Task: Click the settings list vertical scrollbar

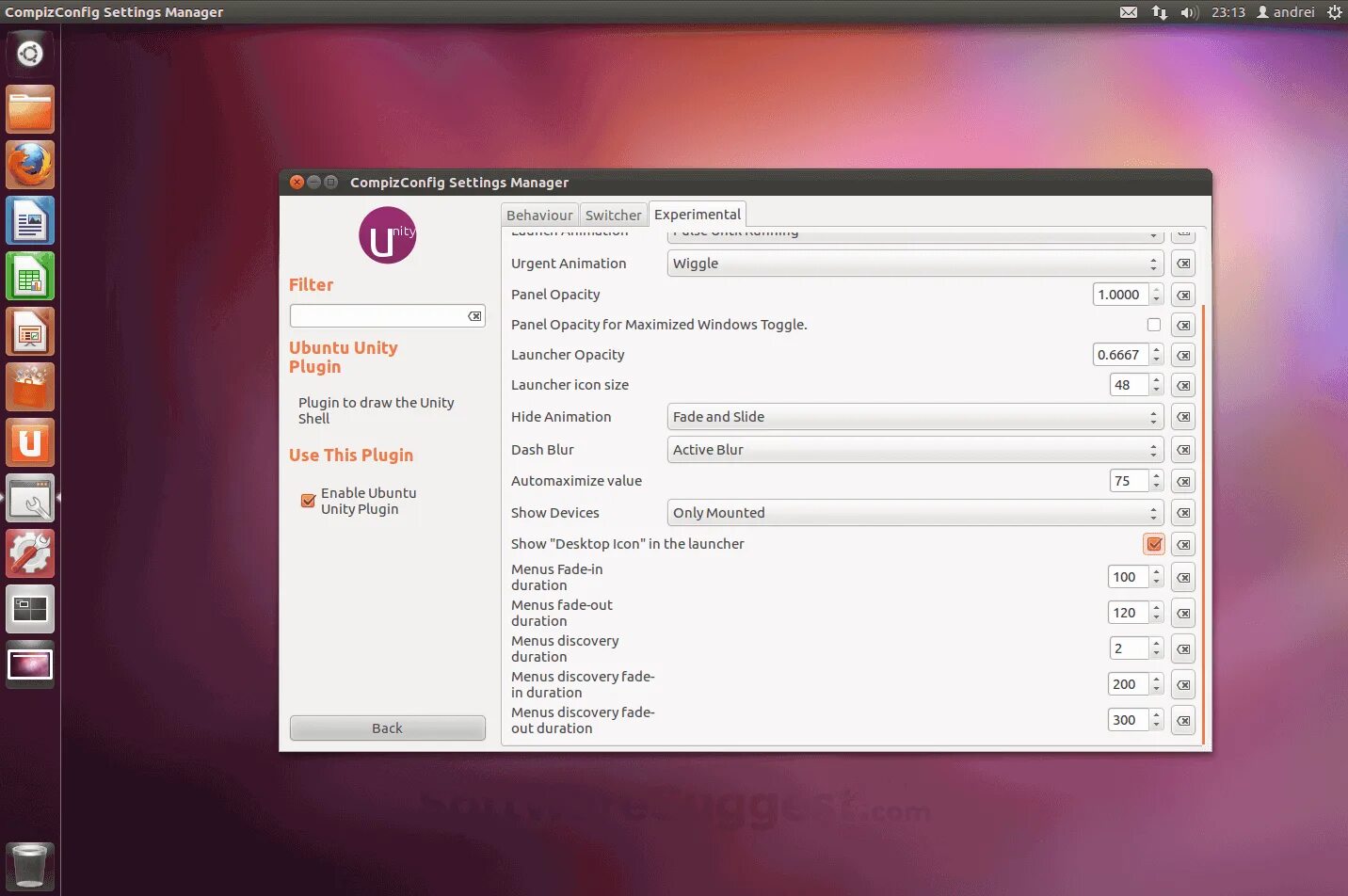Action: click(1203, 523)
